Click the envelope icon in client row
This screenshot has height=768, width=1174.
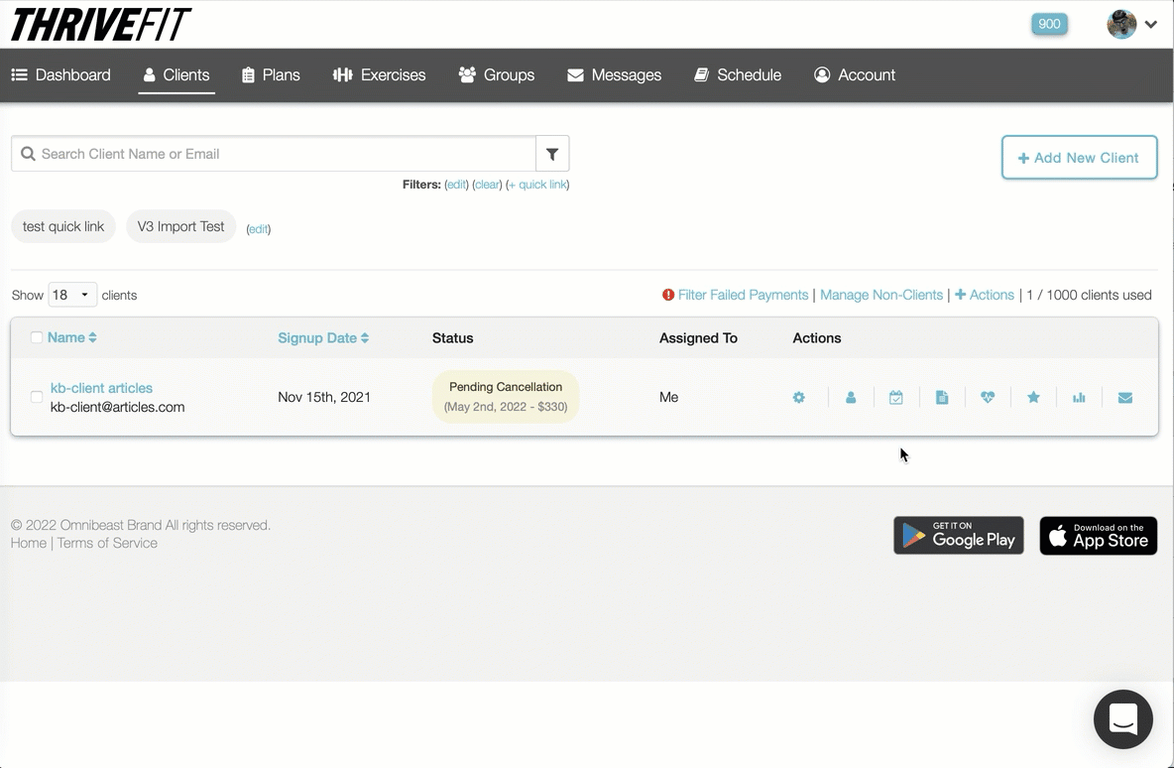pos(1125,398)
